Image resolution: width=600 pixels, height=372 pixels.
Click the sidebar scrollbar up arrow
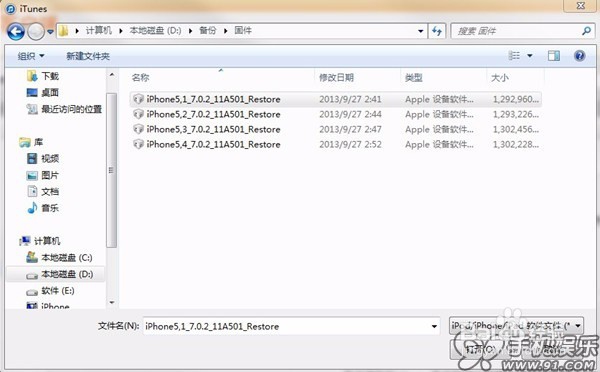tap(112, 75)
